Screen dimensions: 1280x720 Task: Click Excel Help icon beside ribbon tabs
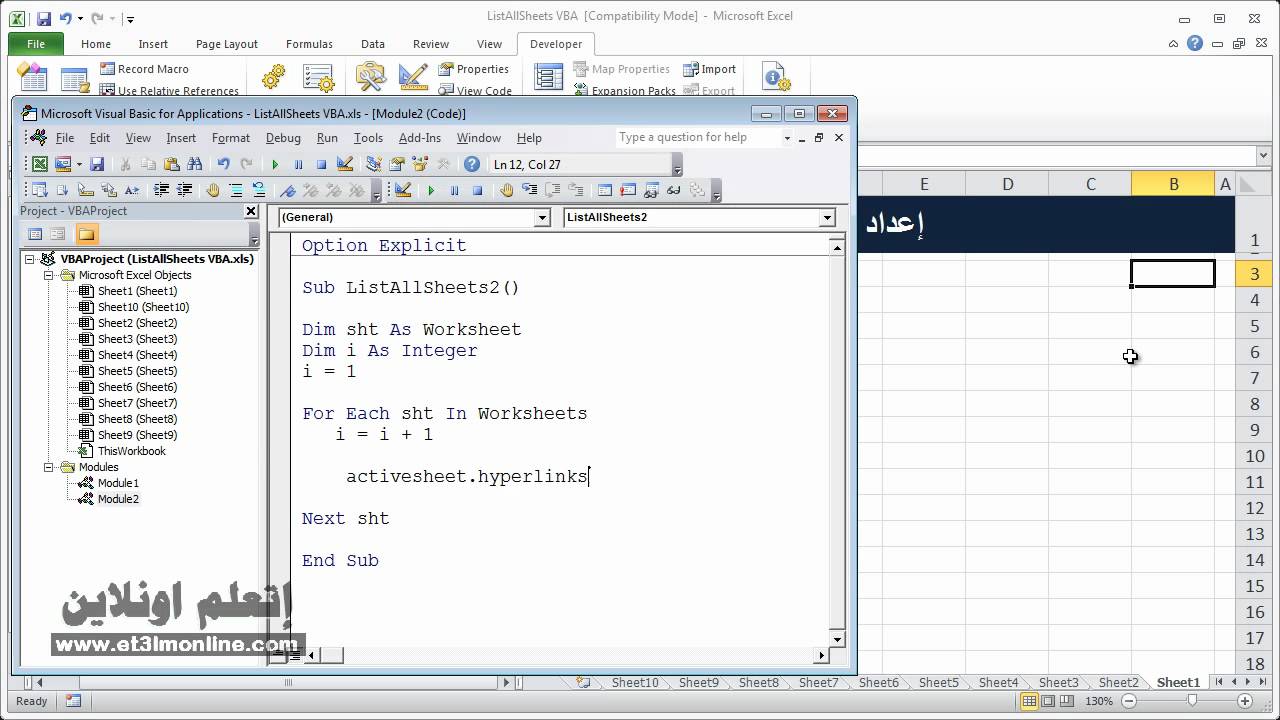click(x=1195, y=43)
